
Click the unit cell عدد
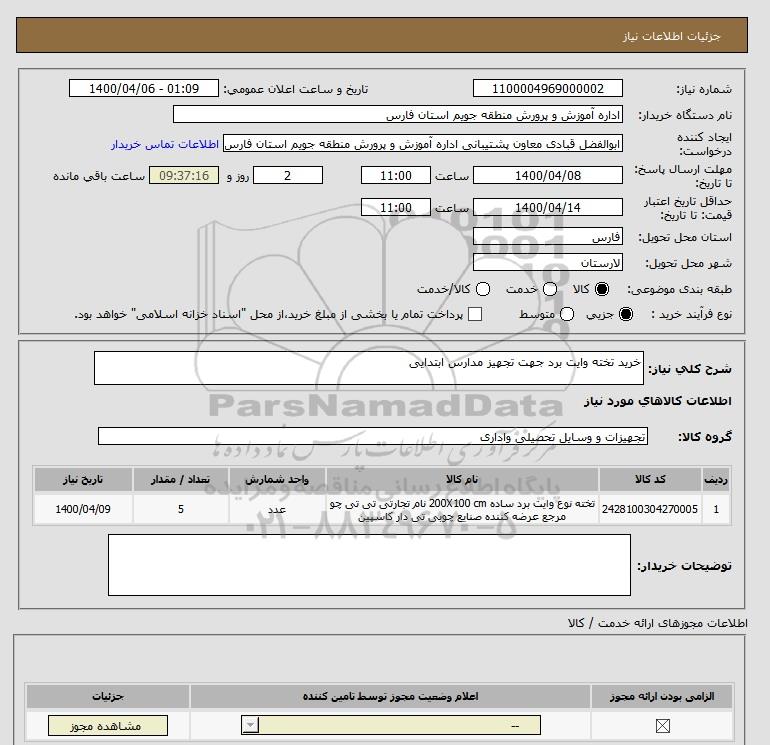tap(277, 509)
